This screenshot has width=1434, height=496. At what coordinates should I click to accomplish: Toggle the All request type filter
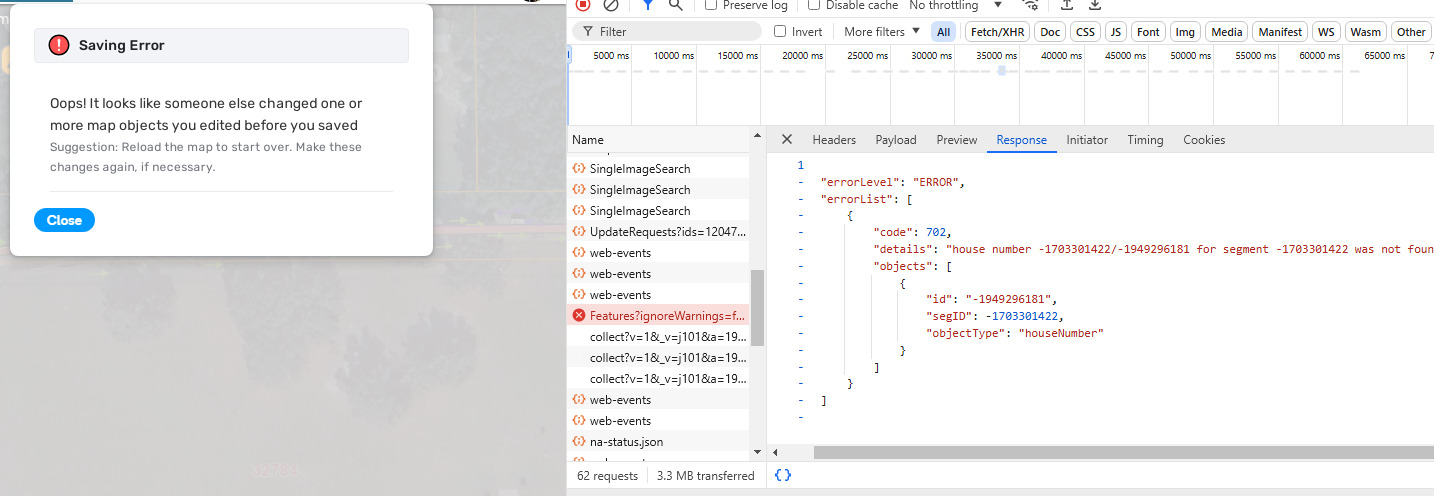tap(943, 32)
